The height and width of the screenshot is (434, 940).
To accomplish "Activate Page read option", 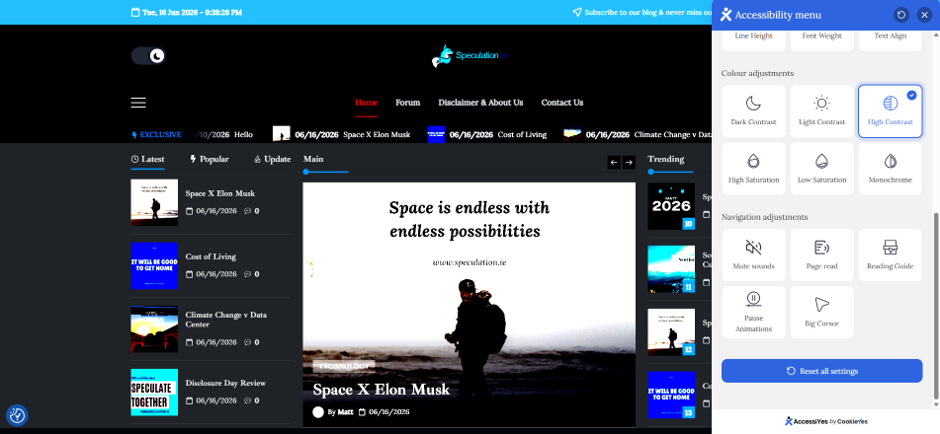I will click(x=822, y=255).
